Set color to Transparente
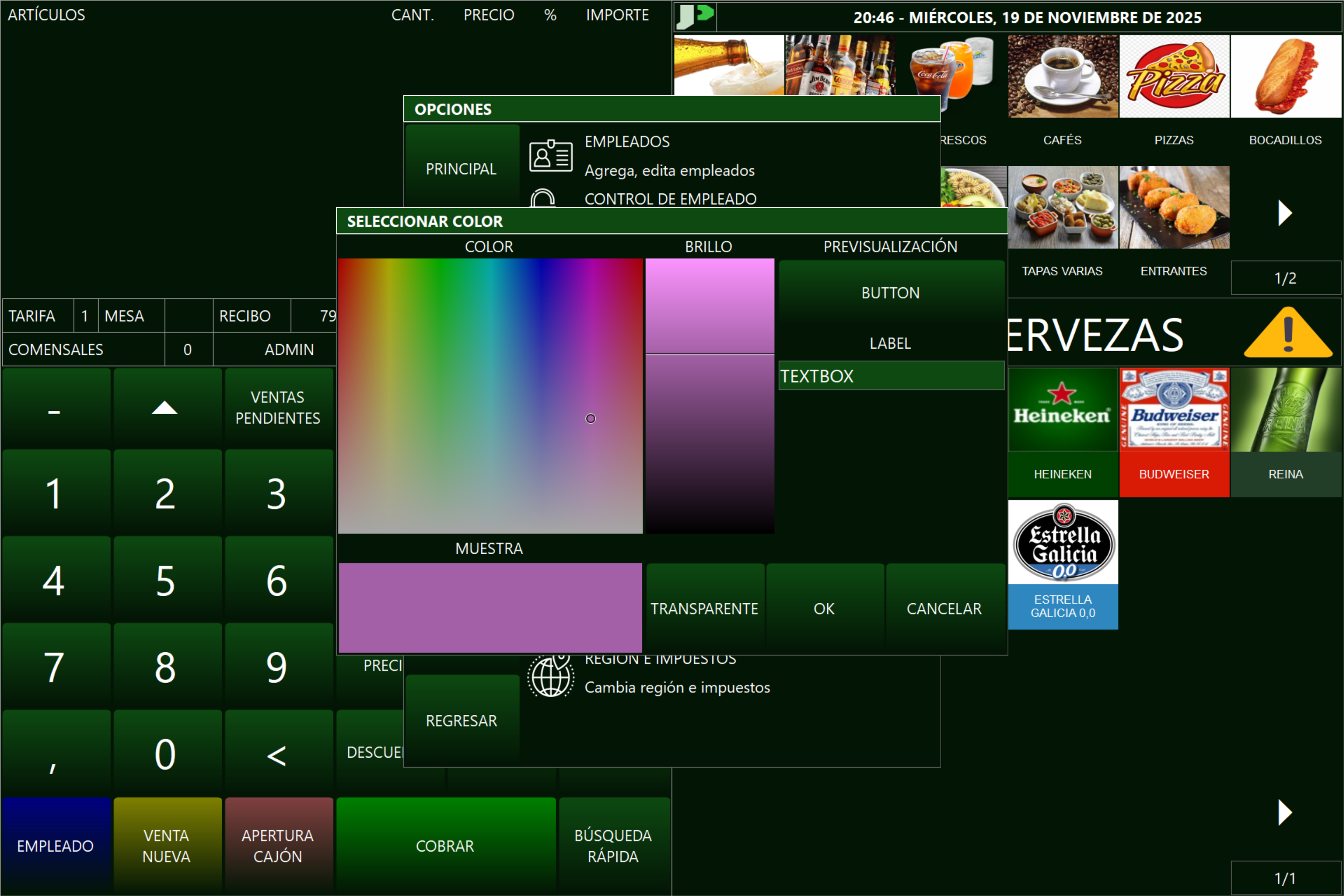 704,608
